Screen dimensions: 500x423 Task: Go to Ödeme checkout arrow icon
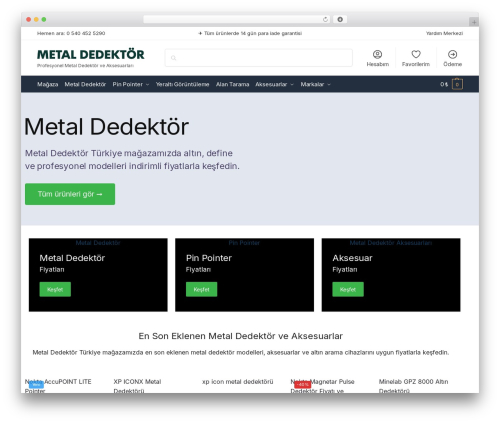click(x=452, y=54)
